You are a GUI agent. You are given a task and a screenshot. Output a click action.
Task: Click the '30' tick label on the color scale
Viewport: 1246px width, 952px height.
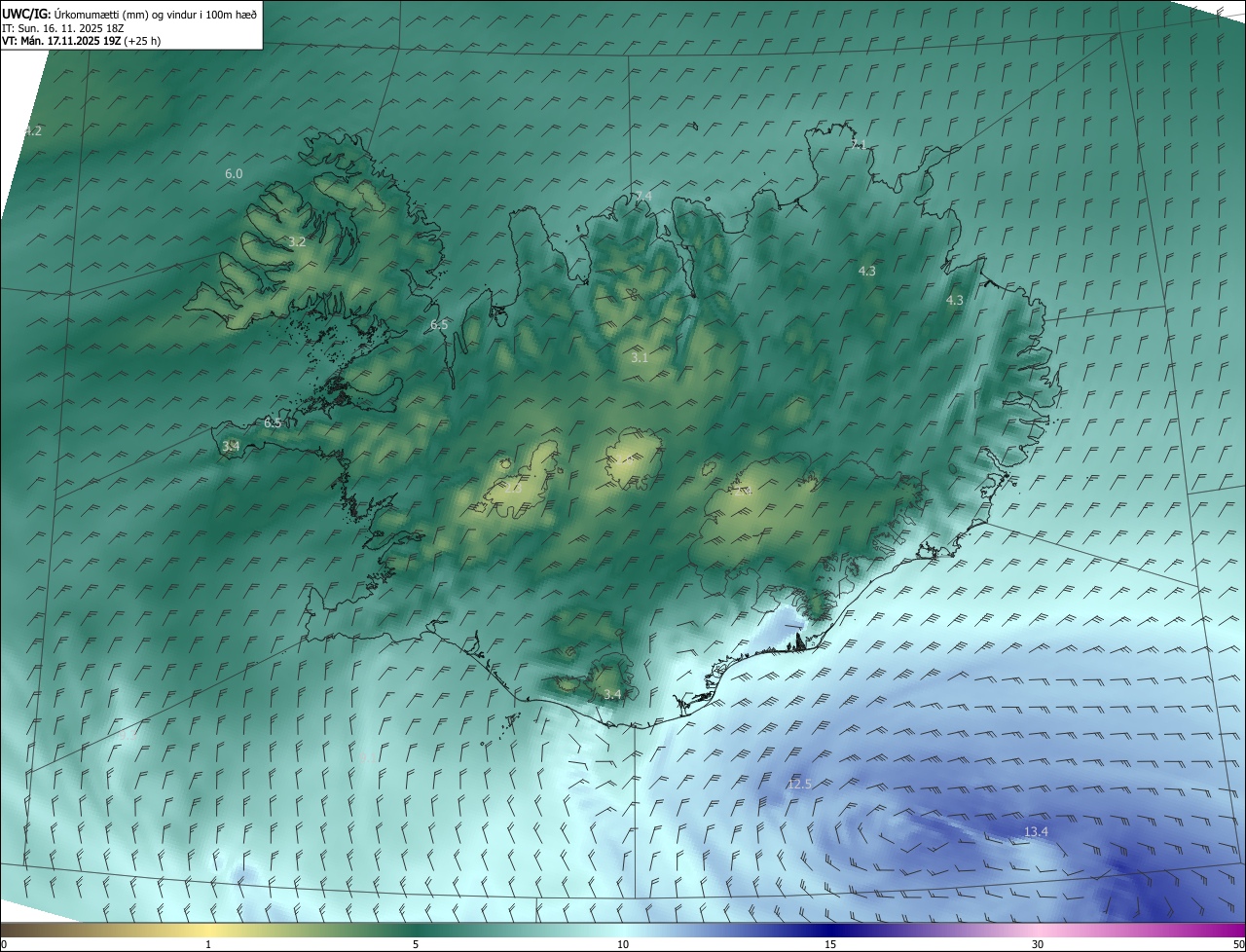point(1038,944)
